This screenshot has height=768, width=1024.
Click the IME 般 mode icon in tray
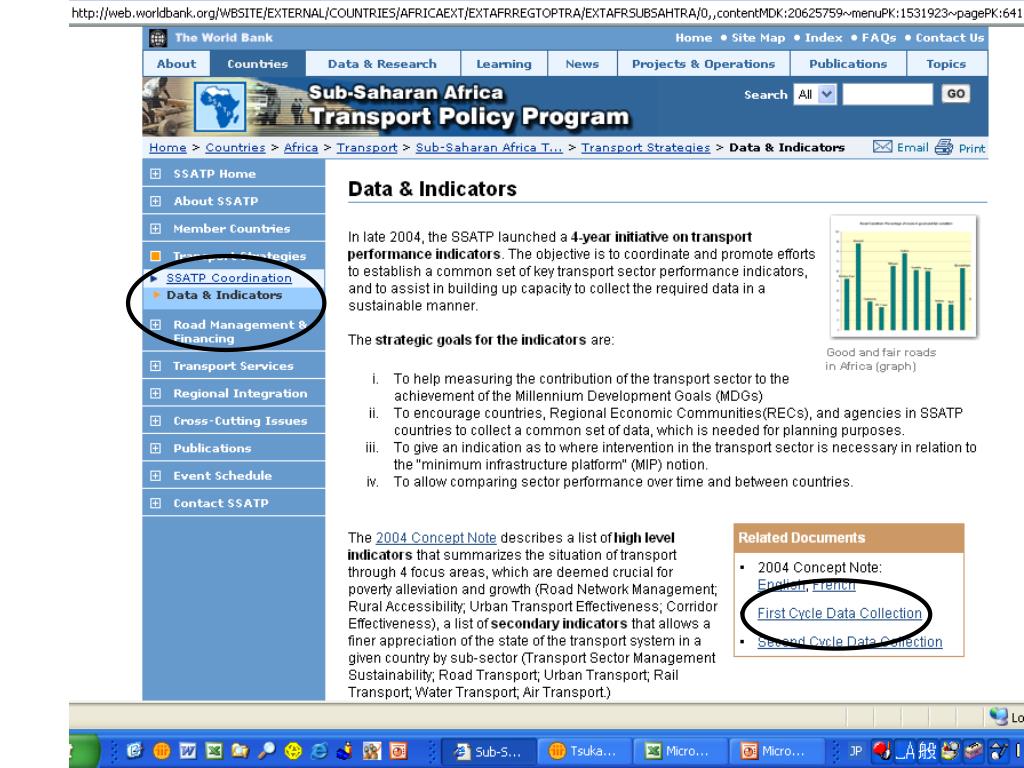927,751
